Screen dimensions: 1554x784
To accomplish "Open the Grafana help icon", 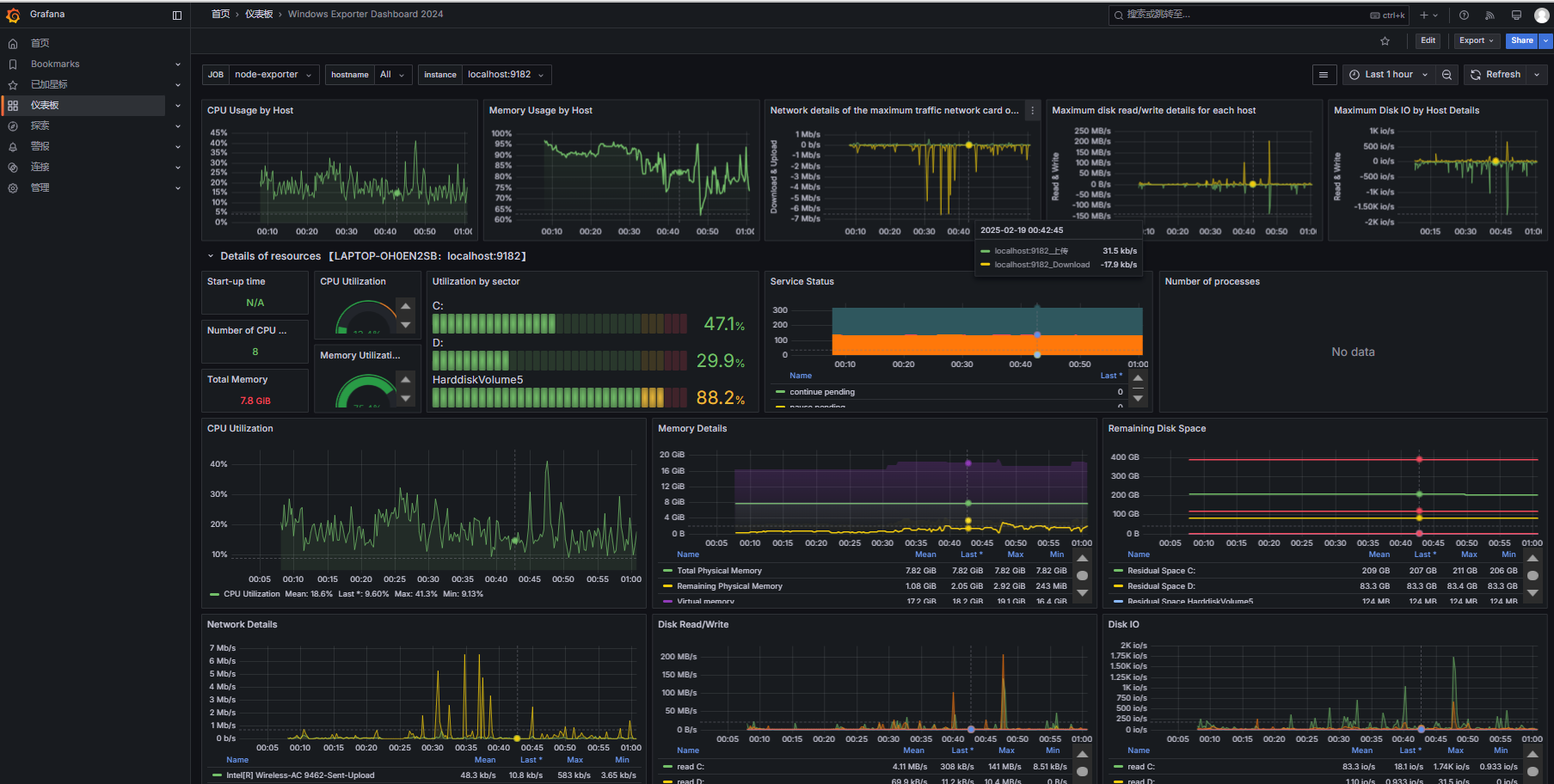I will tap(1464, 15).
